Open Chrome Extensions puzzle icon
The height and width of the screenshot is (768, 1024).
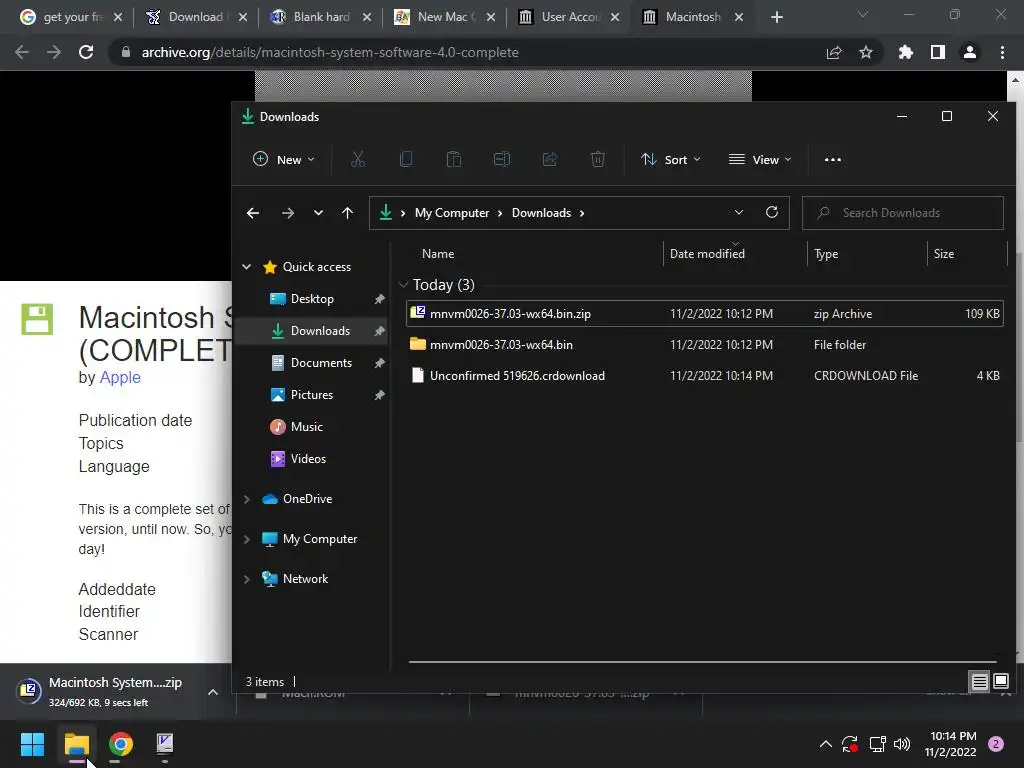(x=906, y=52)
